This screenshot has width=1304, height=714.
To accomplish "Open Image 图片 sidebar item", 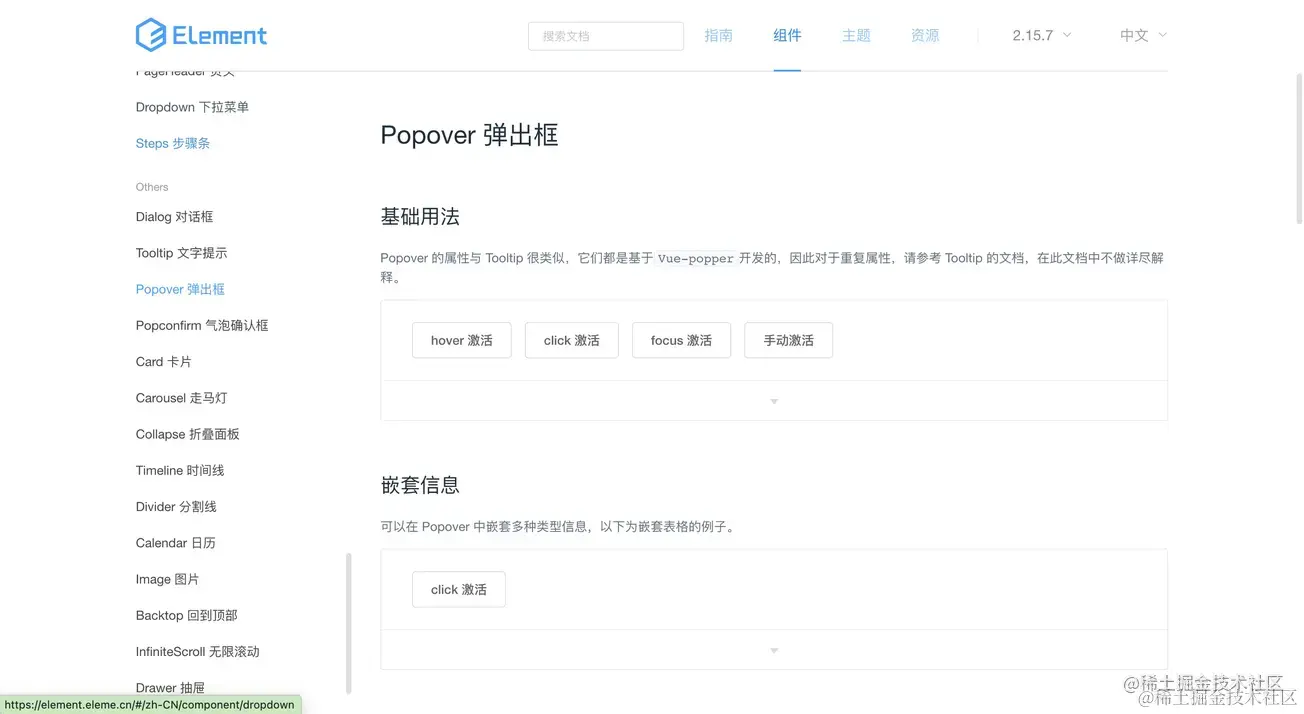I will pyautogui.click(x=167, y=579).
